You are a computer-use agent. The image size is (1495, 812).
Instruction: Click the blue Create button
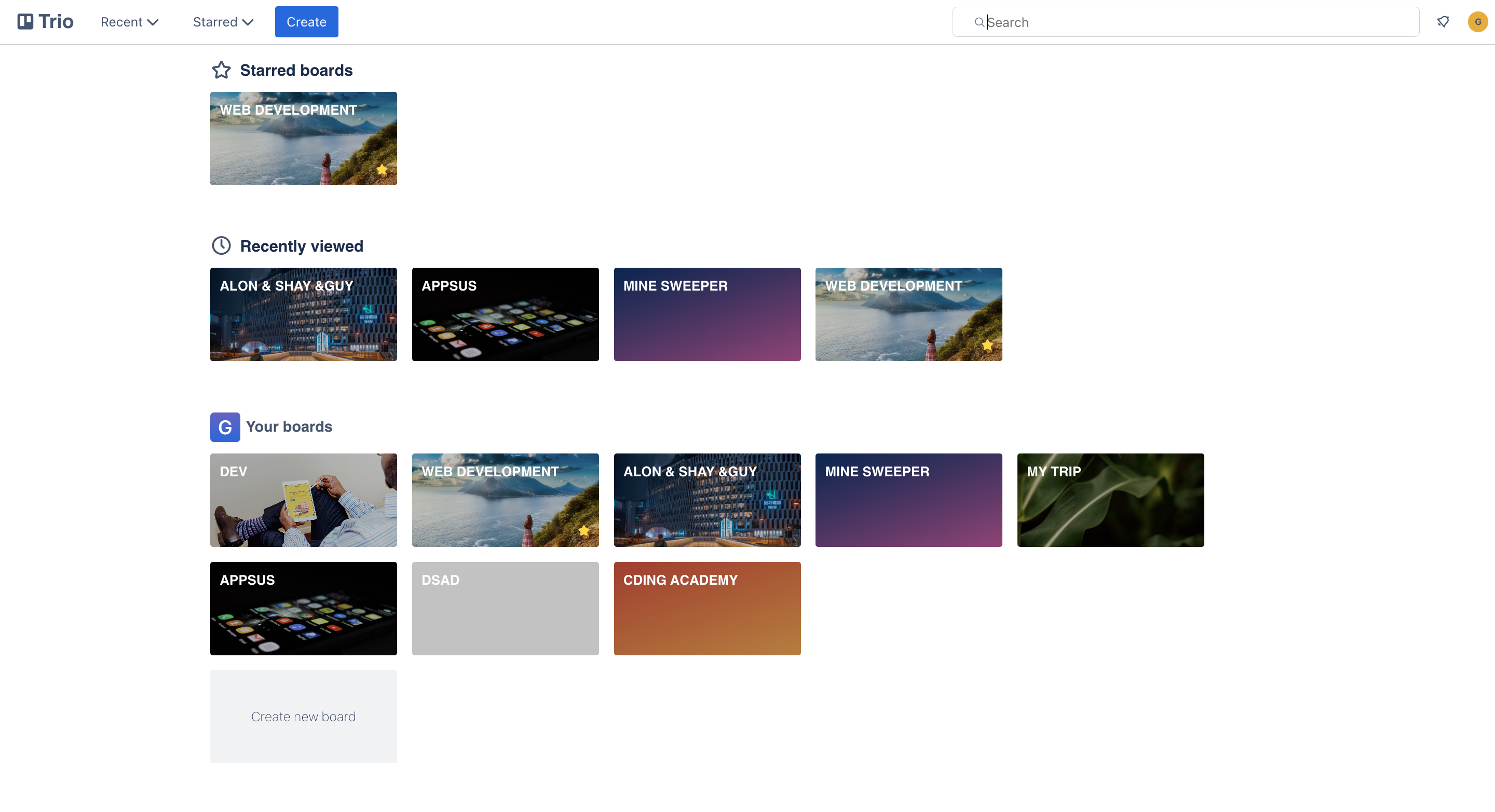(x=306, y=22)
